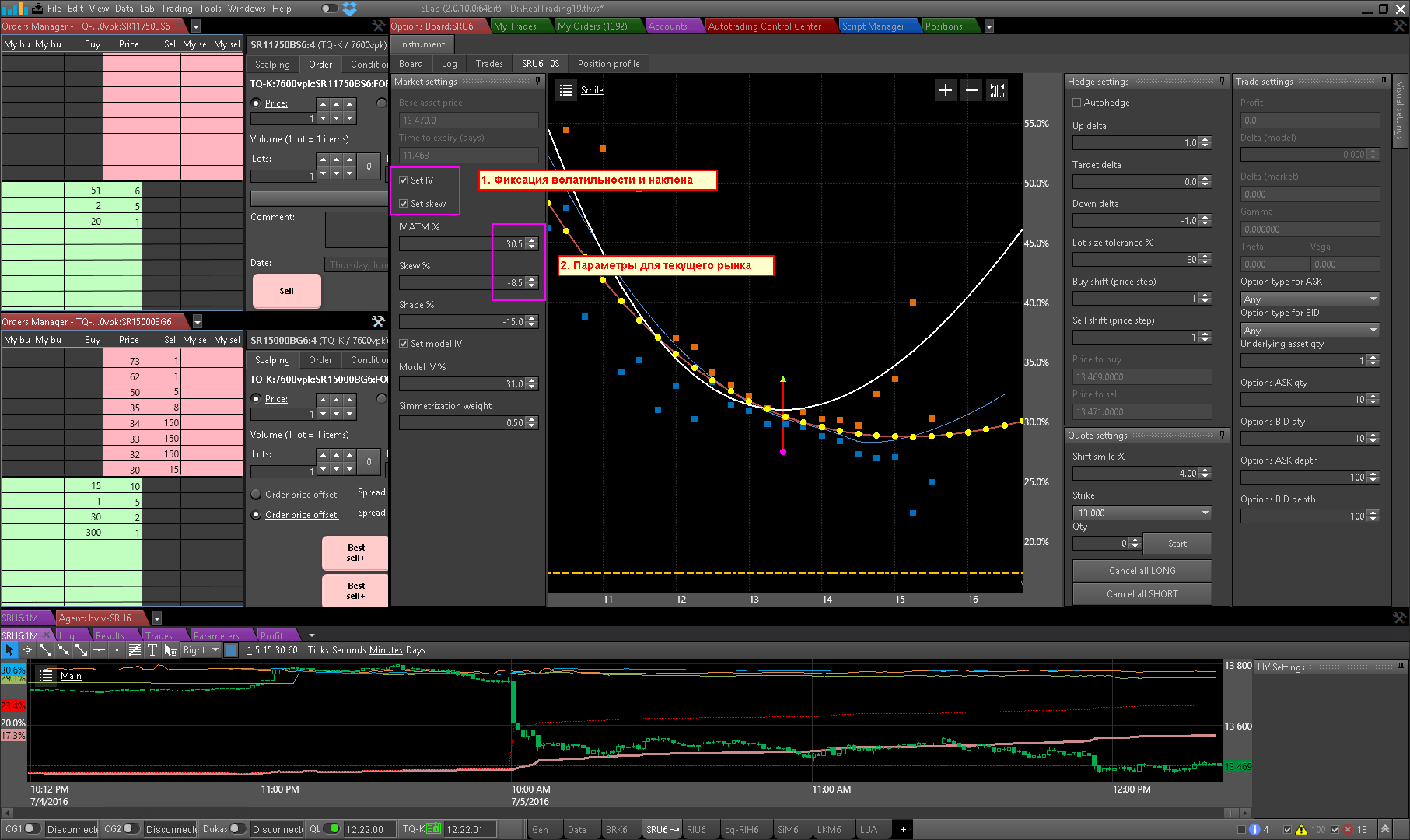Open the Smile chart legend list icon
The height and width of the screenshot is (840, 1410).
565,90
